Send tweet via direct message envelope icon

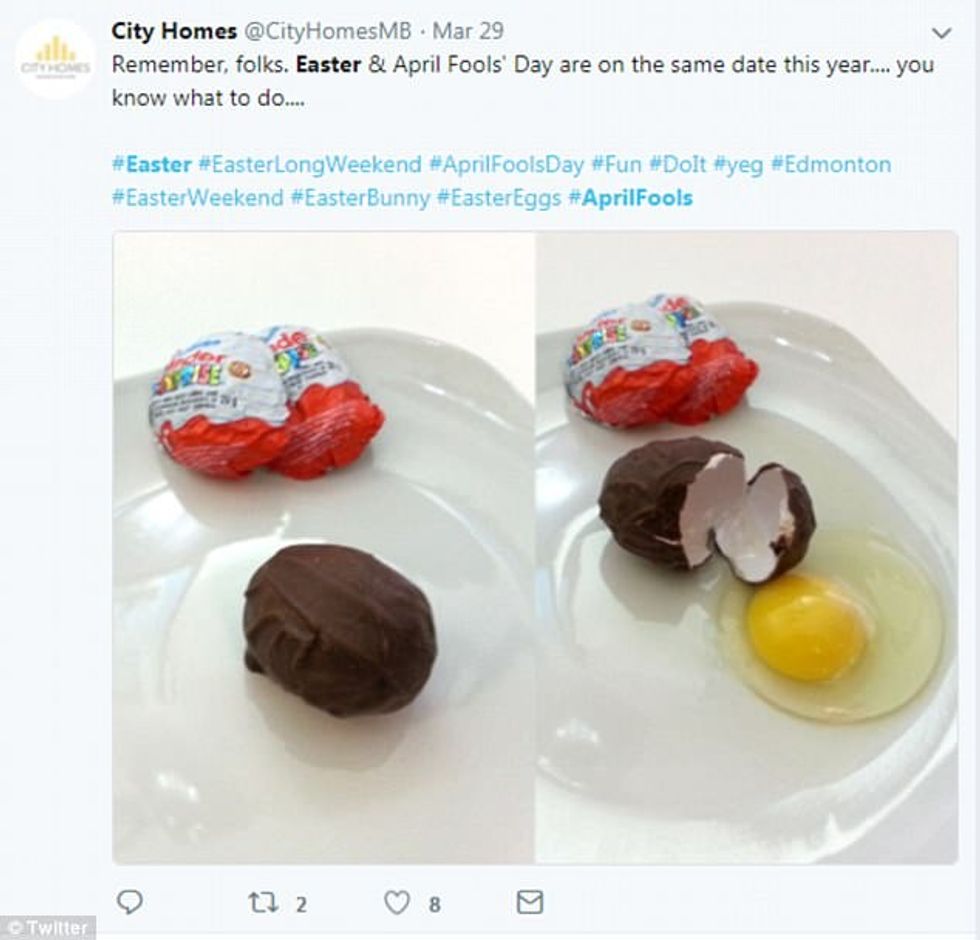pos(529,903)
